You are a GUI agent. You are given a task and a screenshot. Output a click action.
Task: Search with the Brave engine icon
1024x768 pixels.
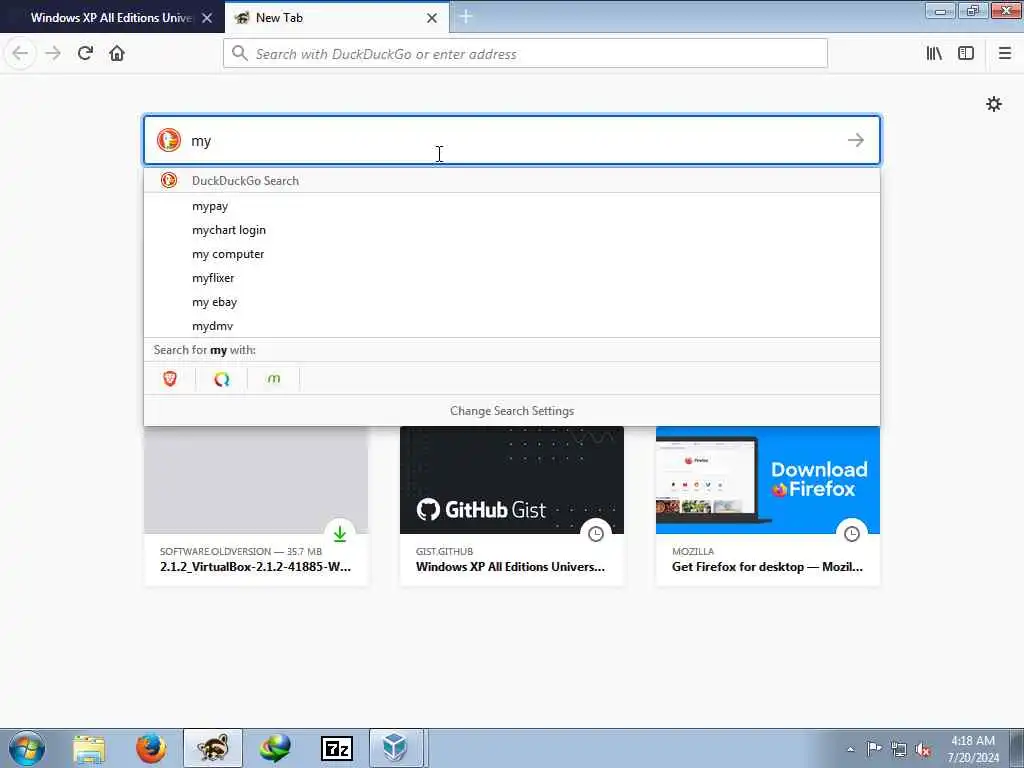[170, 379]
